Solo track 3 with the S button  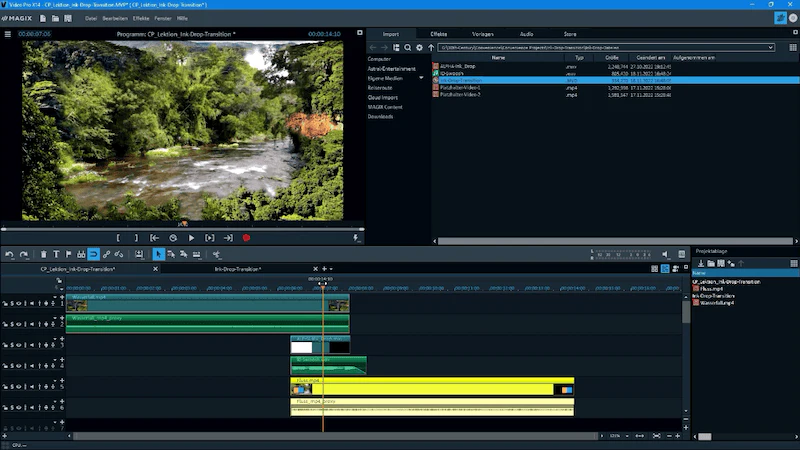(12, 345)
